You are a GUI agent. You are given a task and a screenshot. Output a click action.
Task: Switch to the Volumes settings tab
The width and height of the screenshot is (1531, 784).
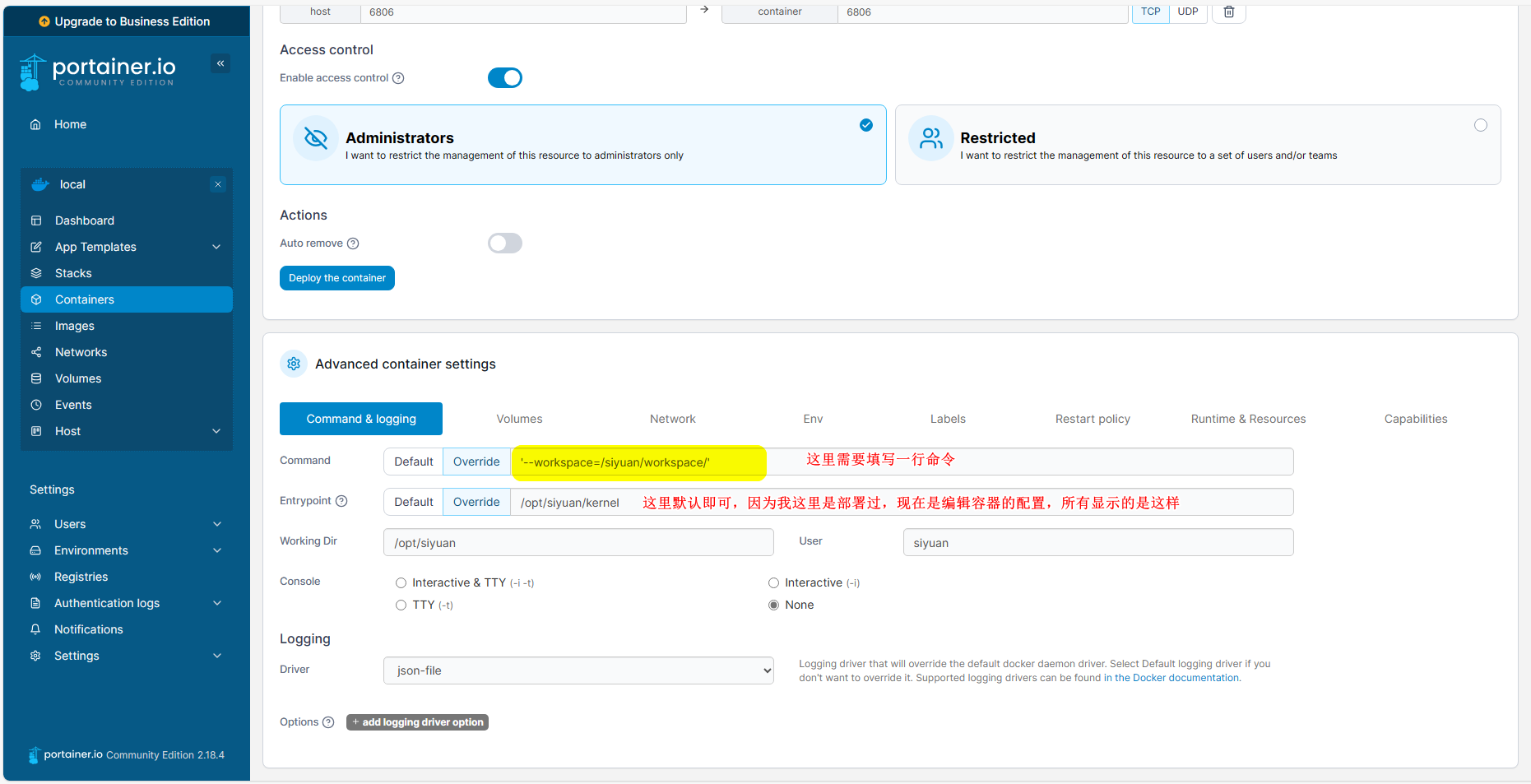(519, 419)
